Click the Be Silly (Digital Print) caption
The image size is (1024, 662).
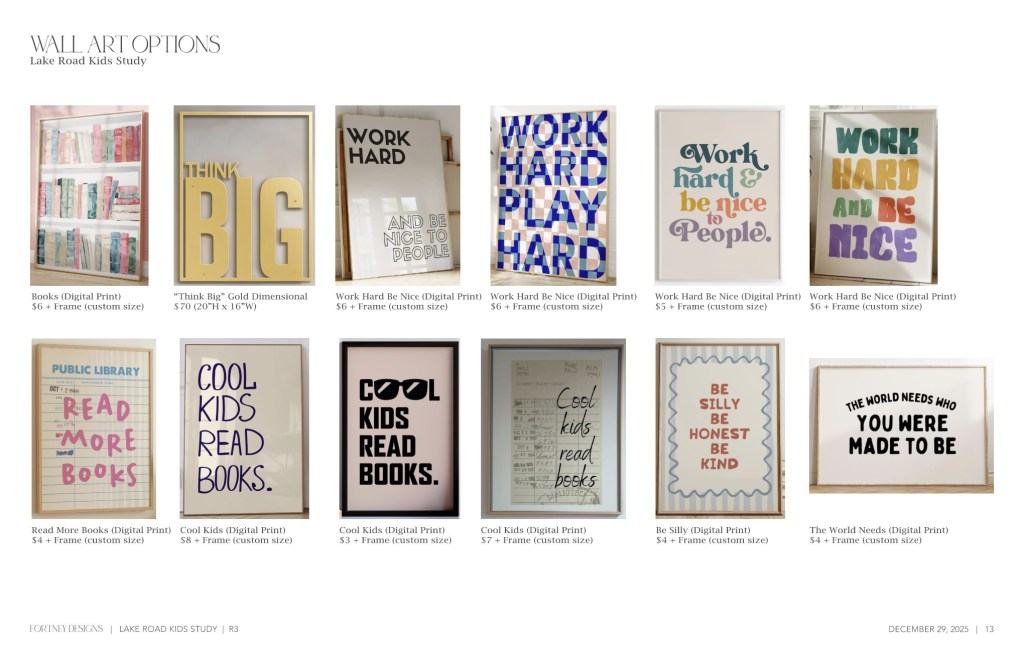[703, 530]
